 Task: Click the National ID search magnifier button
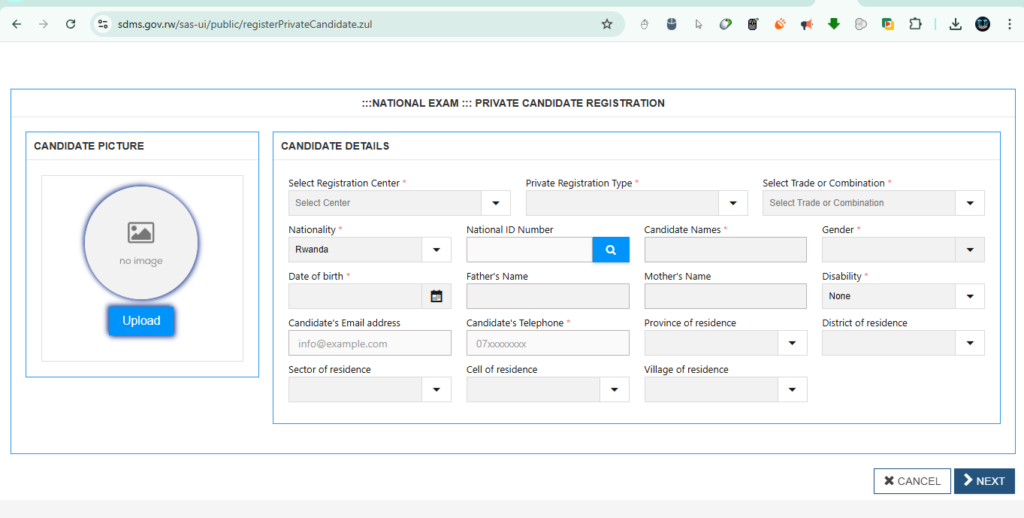point(610,250)
